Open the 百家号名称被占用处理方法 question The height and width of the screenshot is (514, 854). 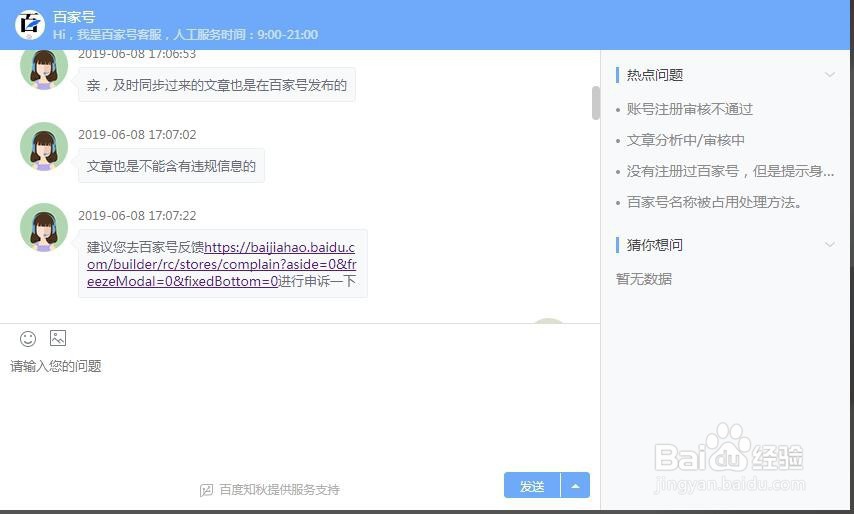(x=715, y=203)
